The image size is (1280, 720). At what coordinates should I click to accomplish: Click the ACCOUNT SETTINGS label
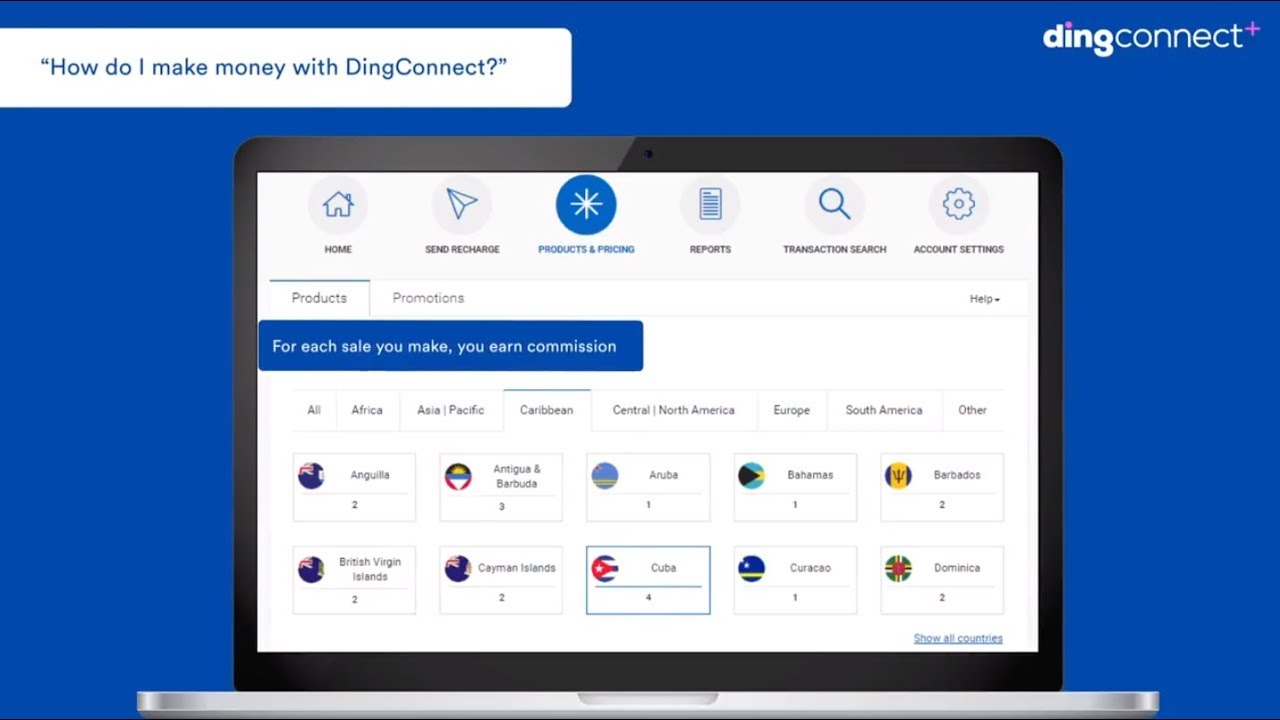958,250
